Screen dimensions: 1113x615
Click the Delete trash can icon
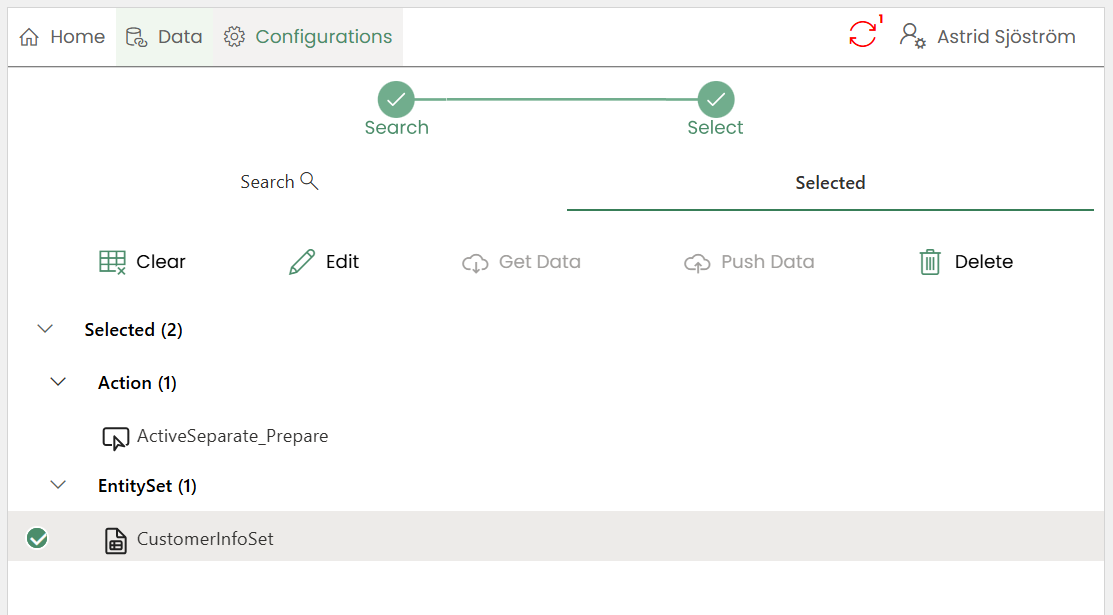point(930,262)
